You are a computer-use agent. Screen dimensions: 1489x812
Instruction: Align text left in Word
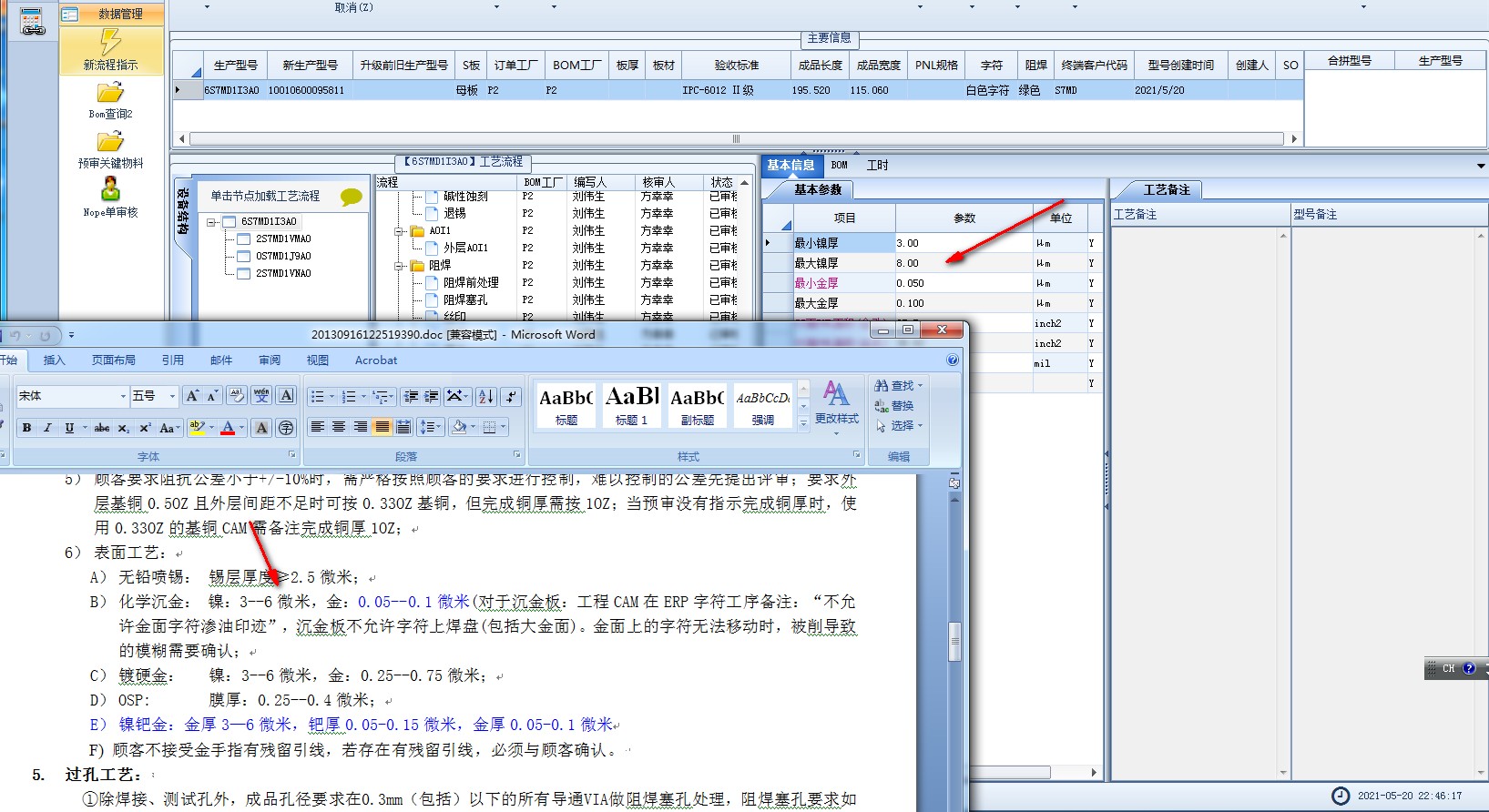[317, 427]
